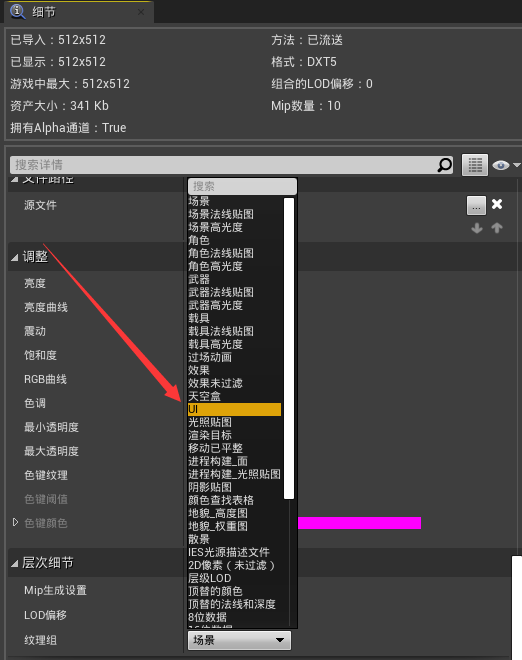This screenshot has width=522, height=660.
Task: Clear source file path with X icon
Action: coord(497,204)
